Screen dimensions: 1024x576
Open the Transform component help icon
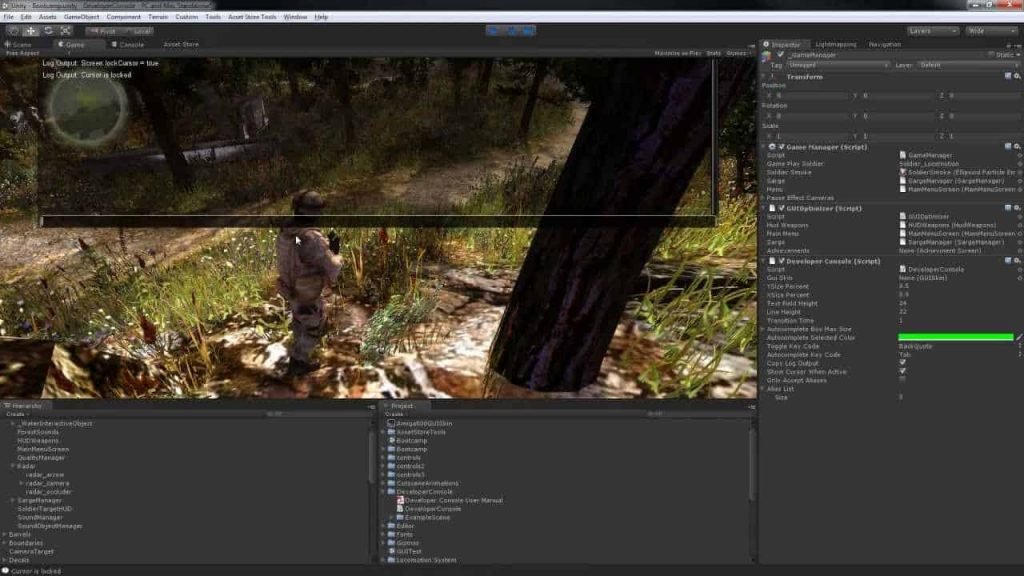coord(1008,76)
